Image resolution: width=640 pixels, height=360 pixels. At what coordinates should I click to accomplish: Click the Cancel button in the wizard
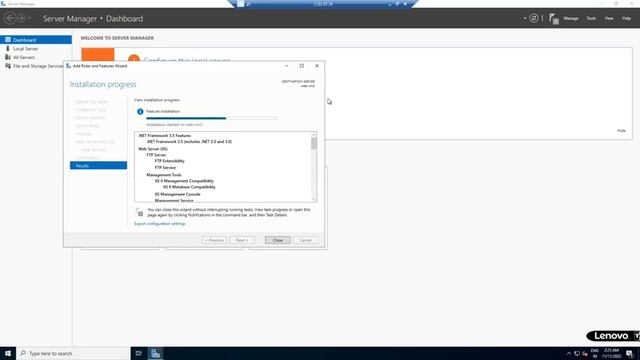pyautogui.click(x=305, y=240)
